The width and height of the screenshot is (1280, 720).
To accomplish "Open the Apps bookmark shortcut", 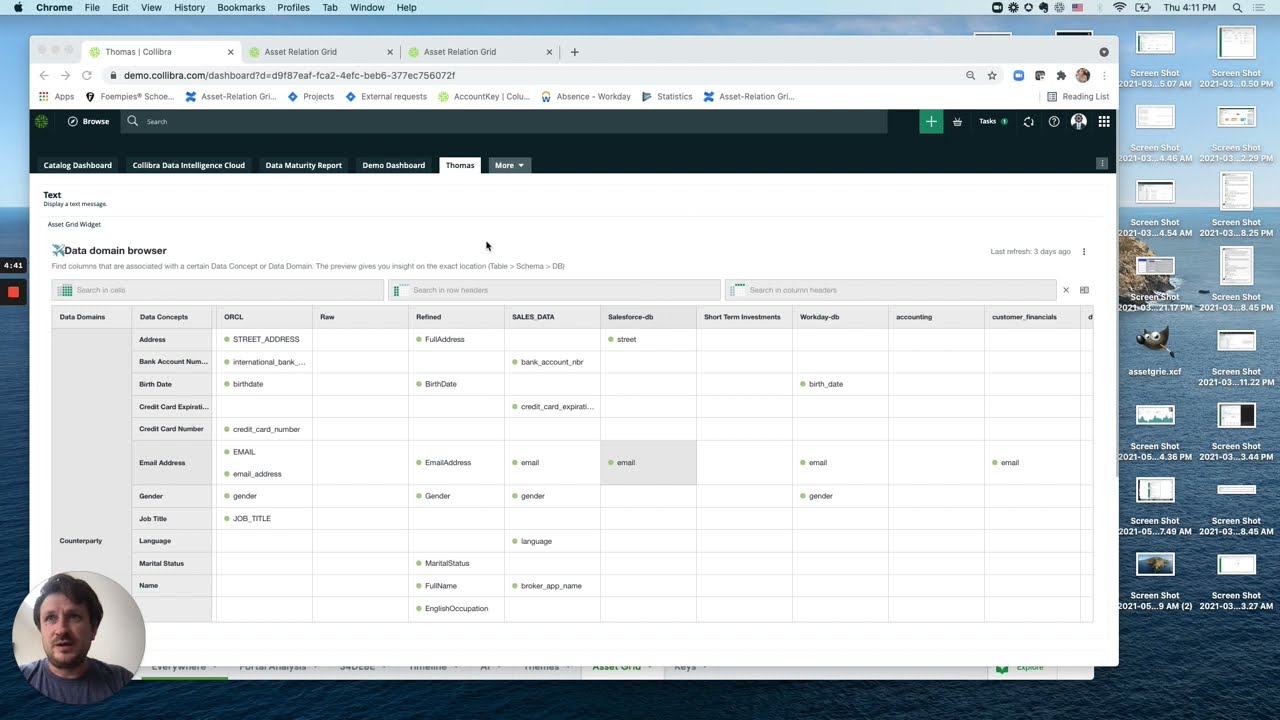I will [57, 97].
